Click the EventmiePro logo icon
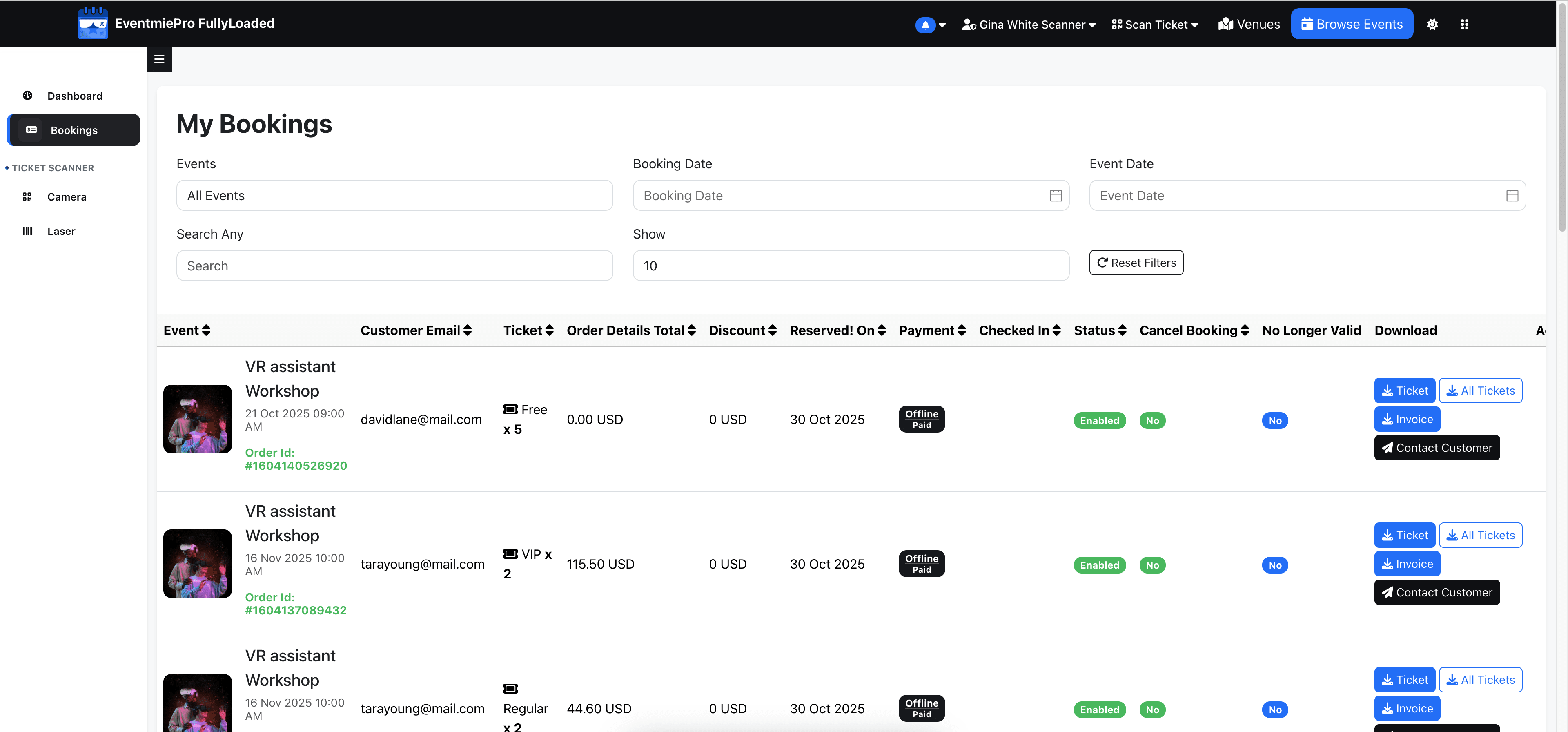1568x732 pixels. tap(93, 23)
